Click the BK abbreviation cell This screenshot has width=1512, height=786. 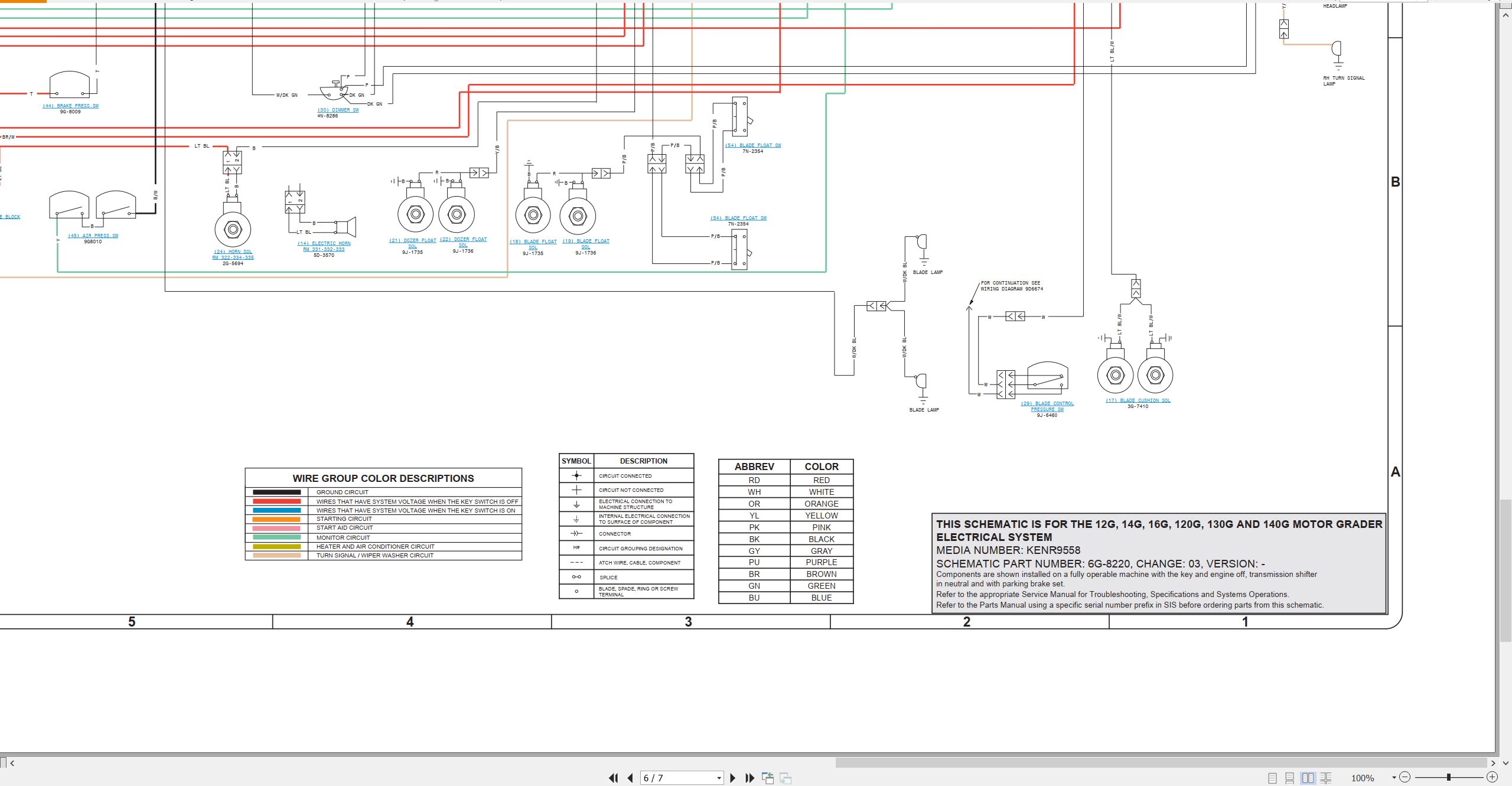754,539
